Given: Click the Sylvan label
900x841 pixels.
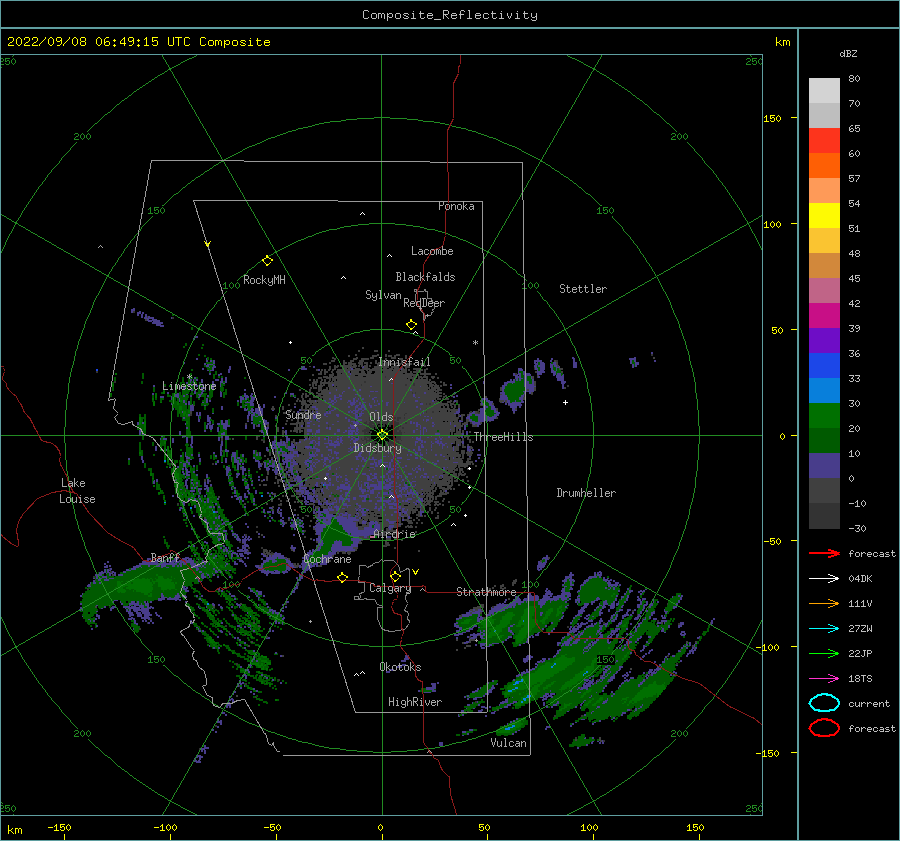Looking at the screenshot, I should (x=383, y=295).
